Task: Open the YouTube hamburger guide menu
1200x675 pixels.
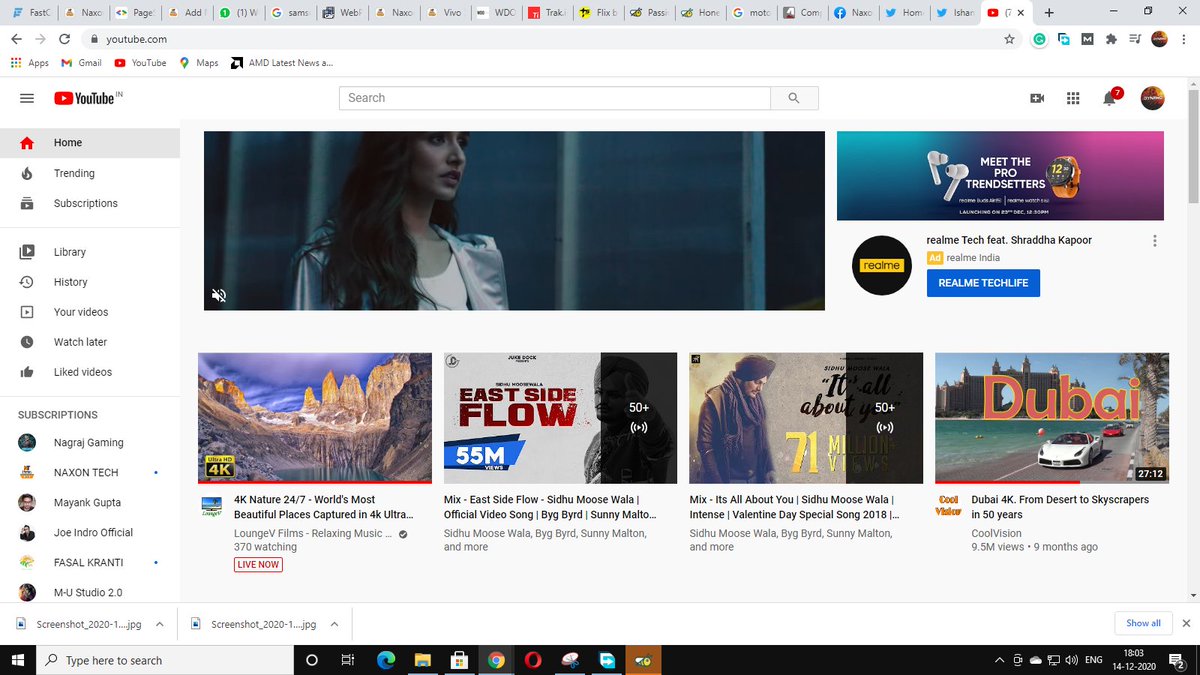Action: pyautogui.click(x=27, y=98)
